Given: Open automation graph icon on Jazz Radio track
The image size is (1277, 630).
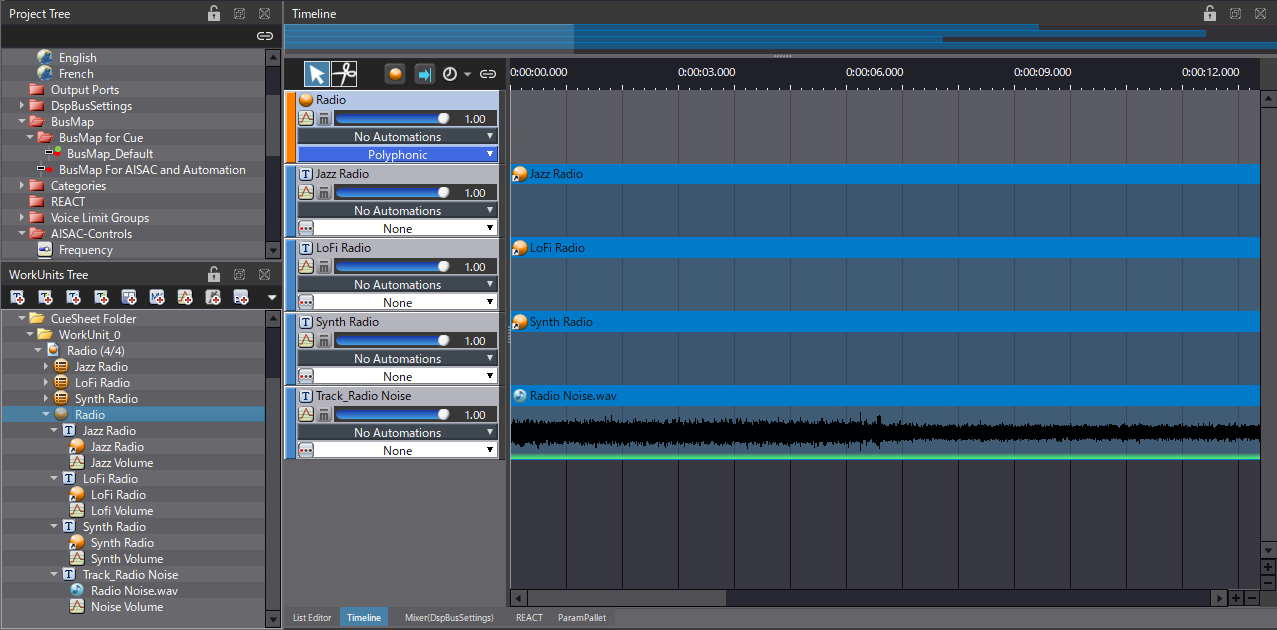Looking at the screenshot, I should [x=306, y=193].
